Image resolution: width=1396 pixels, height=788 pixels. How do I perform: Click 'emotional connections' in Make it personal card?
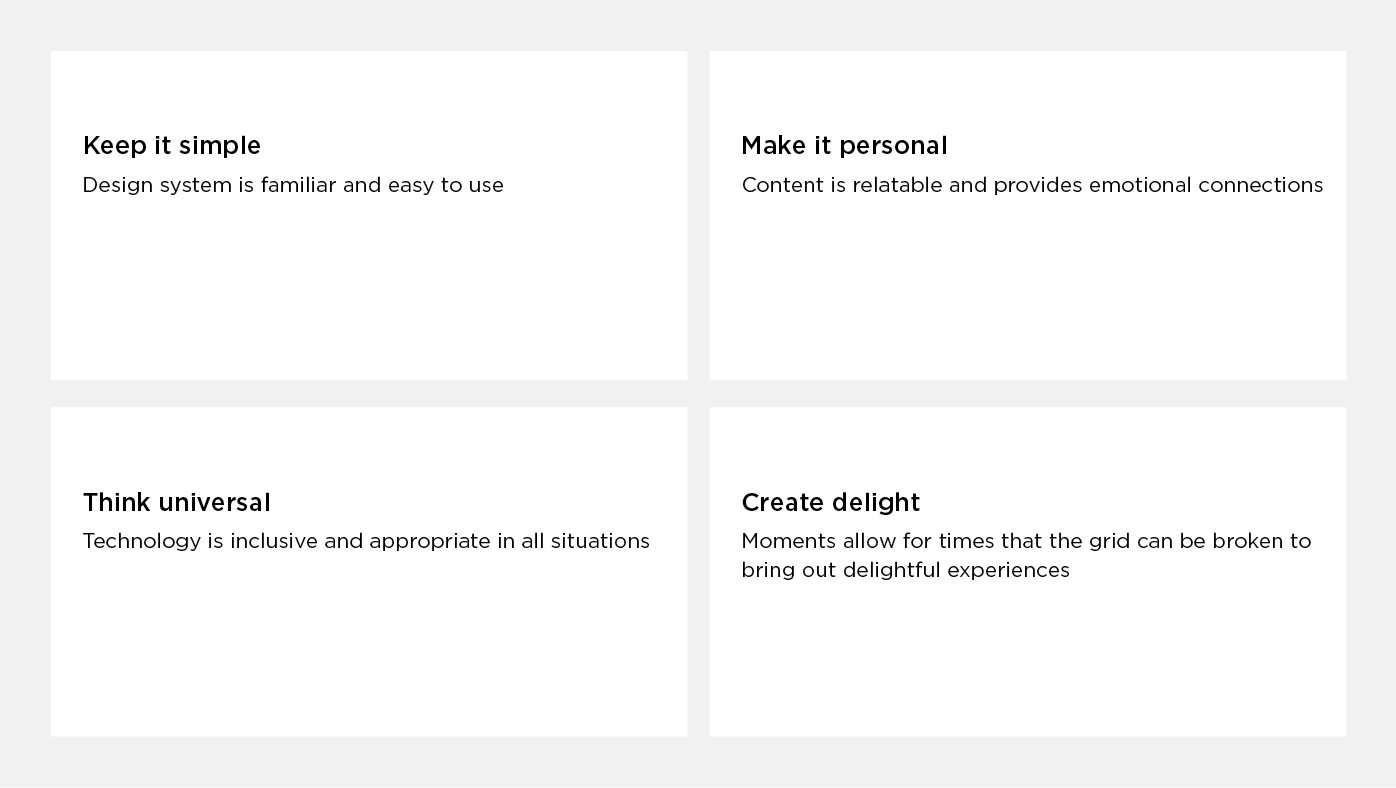(x=1206, y=185)
